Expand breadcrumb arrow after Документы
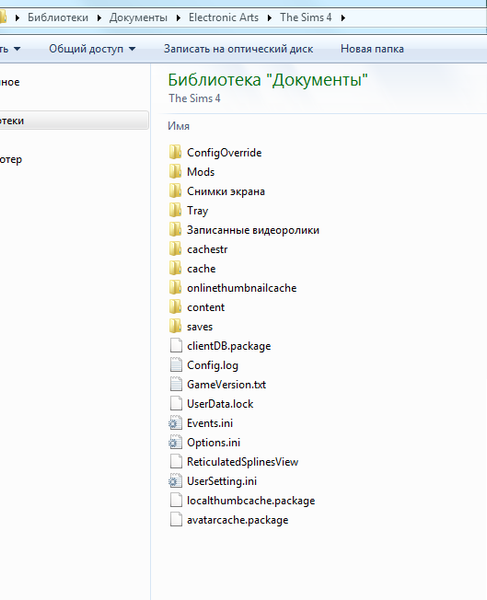487x600 pixels. pos(178,18)
